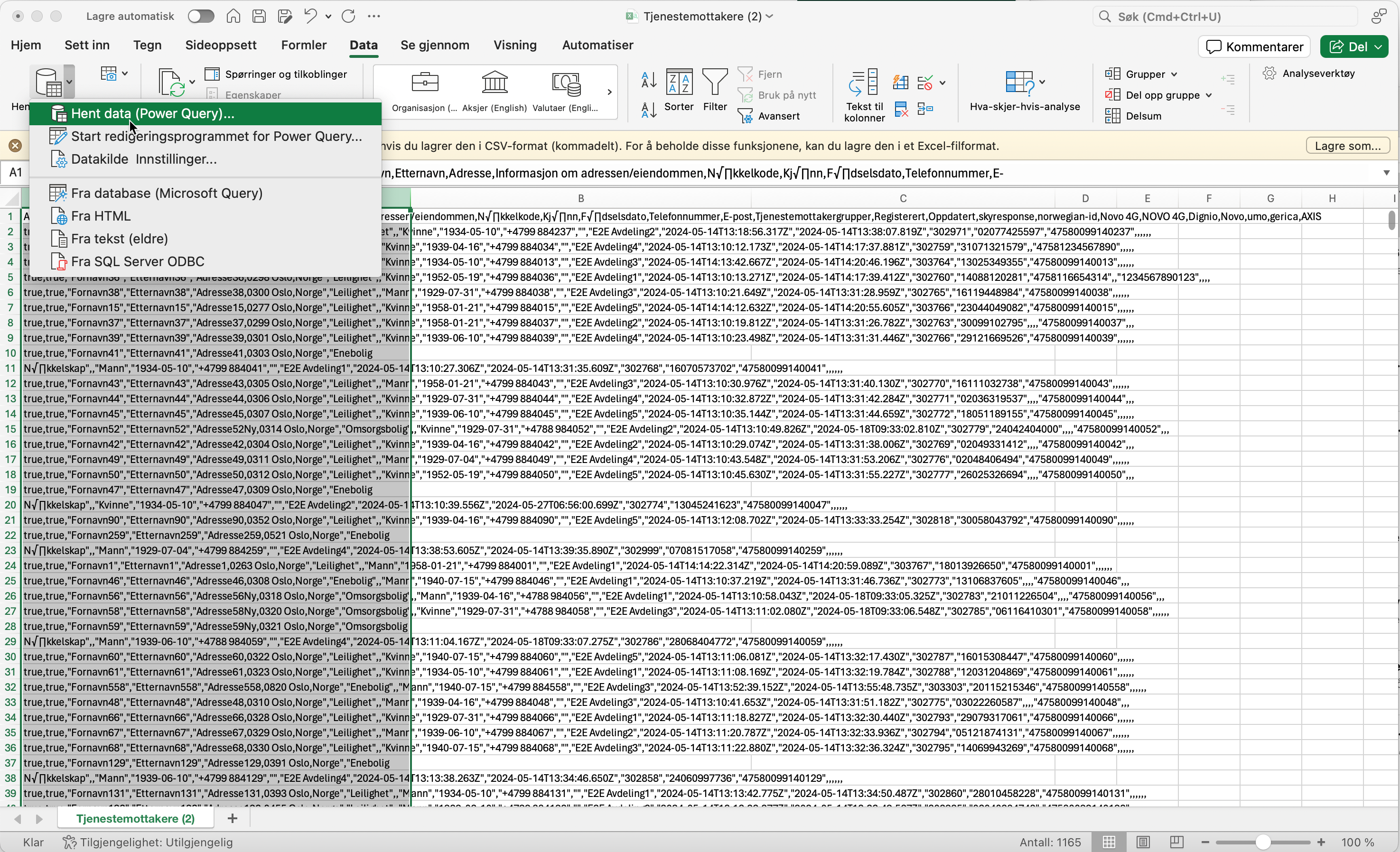Choose Start redigeringsprogrammet for Power Query...
This screenshot has width=1400, height=852.
tap(205, 136)
